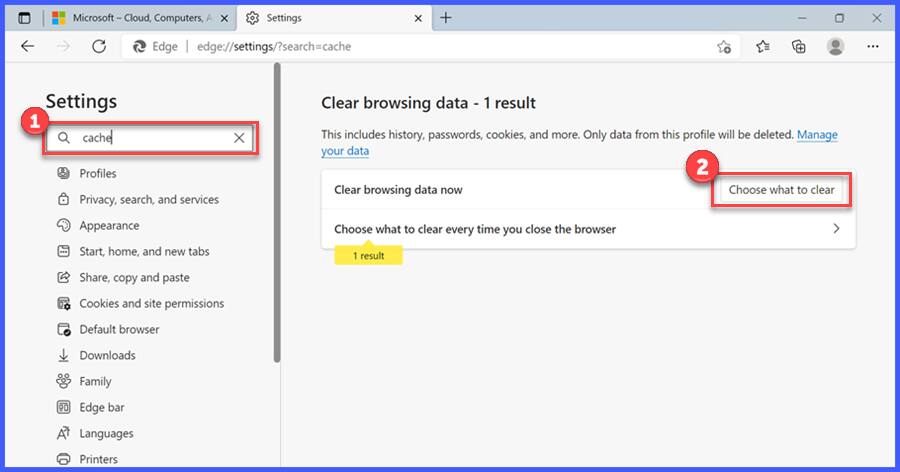Go to Cookies and site permissions

151,303
